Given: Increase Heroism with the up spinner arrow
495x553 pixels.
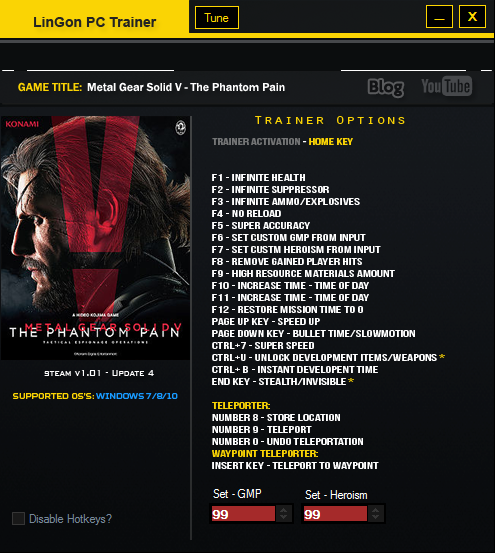Looking at the screenshot, I should pos(376,510).
